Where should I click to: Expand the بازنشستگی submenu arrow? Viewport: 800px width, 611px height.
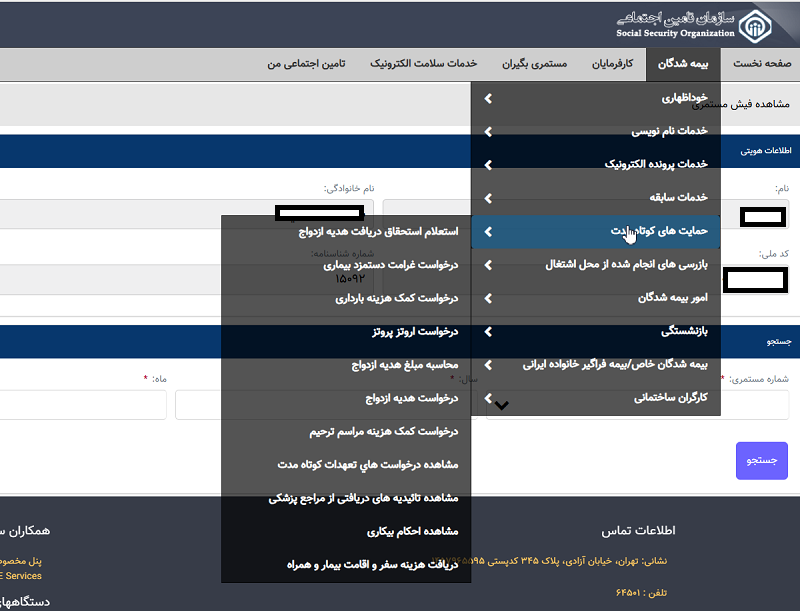488,331
